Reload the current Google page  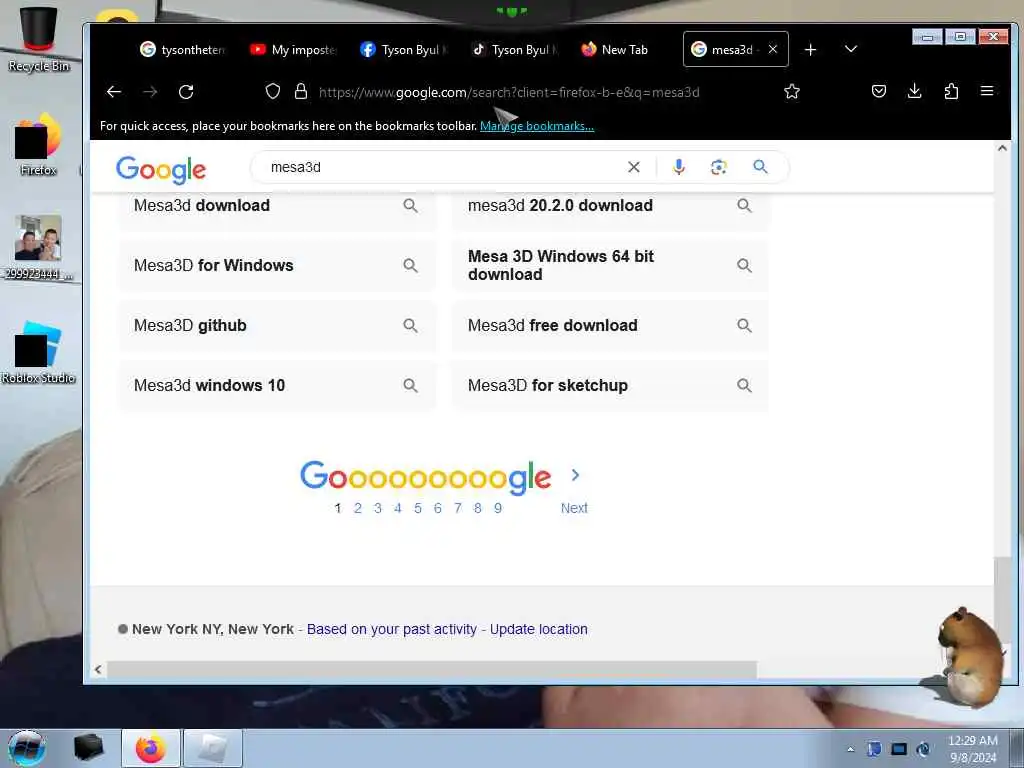[186, 91]
